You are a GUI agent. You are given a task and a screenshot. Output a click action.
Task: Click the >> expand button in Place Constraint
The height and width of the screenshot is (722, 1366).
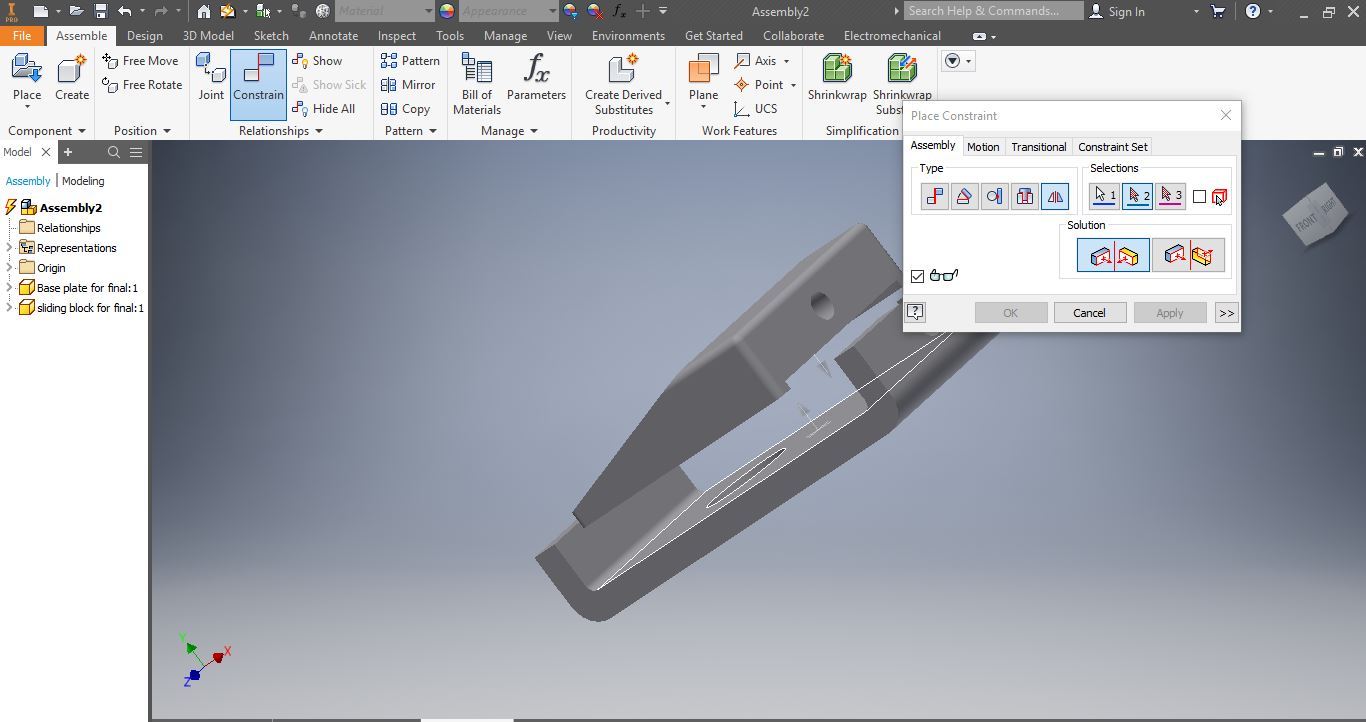(x=1226, y=313)
